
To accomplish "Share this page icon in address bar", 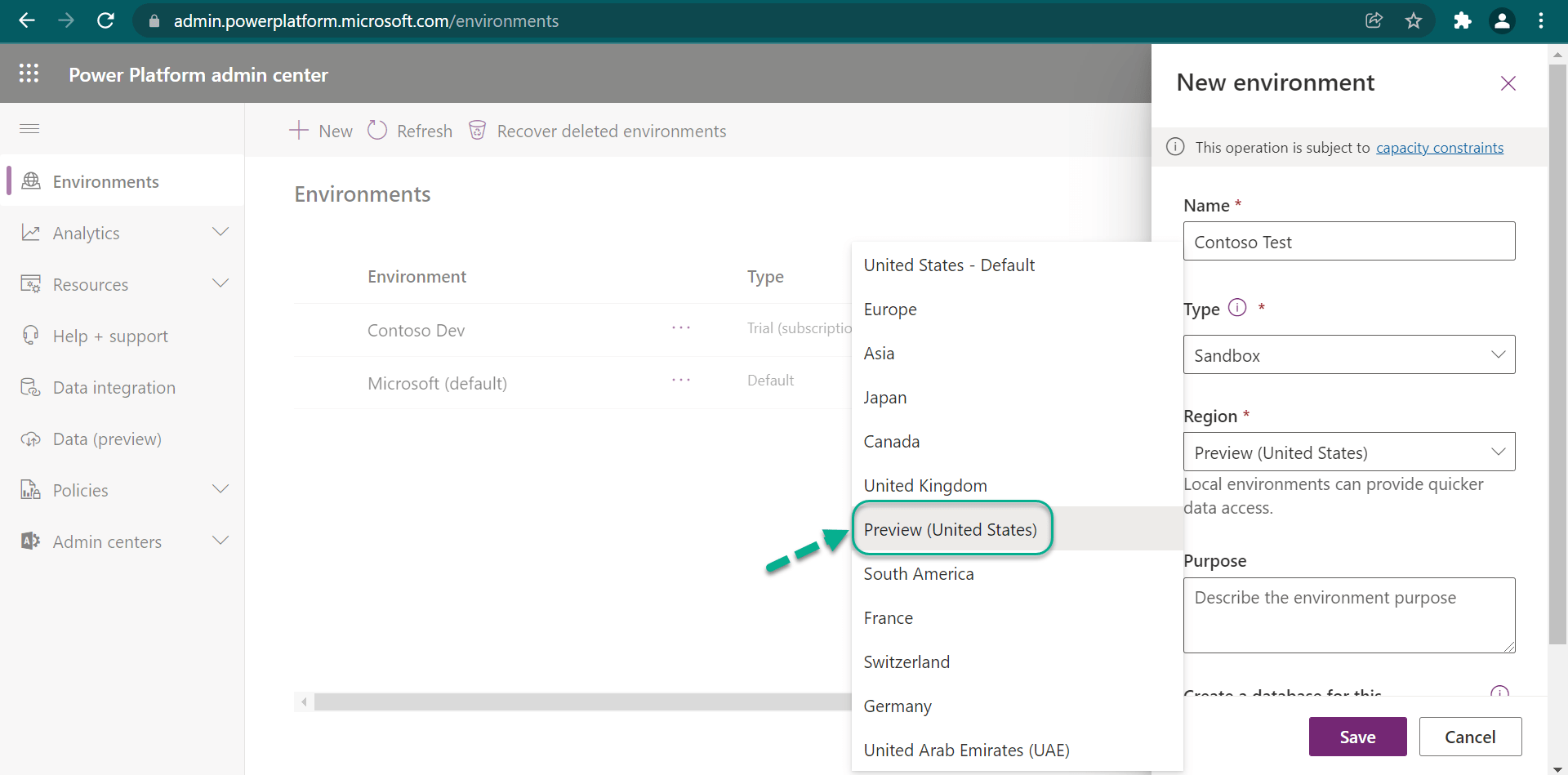I will coord(1374,20).
